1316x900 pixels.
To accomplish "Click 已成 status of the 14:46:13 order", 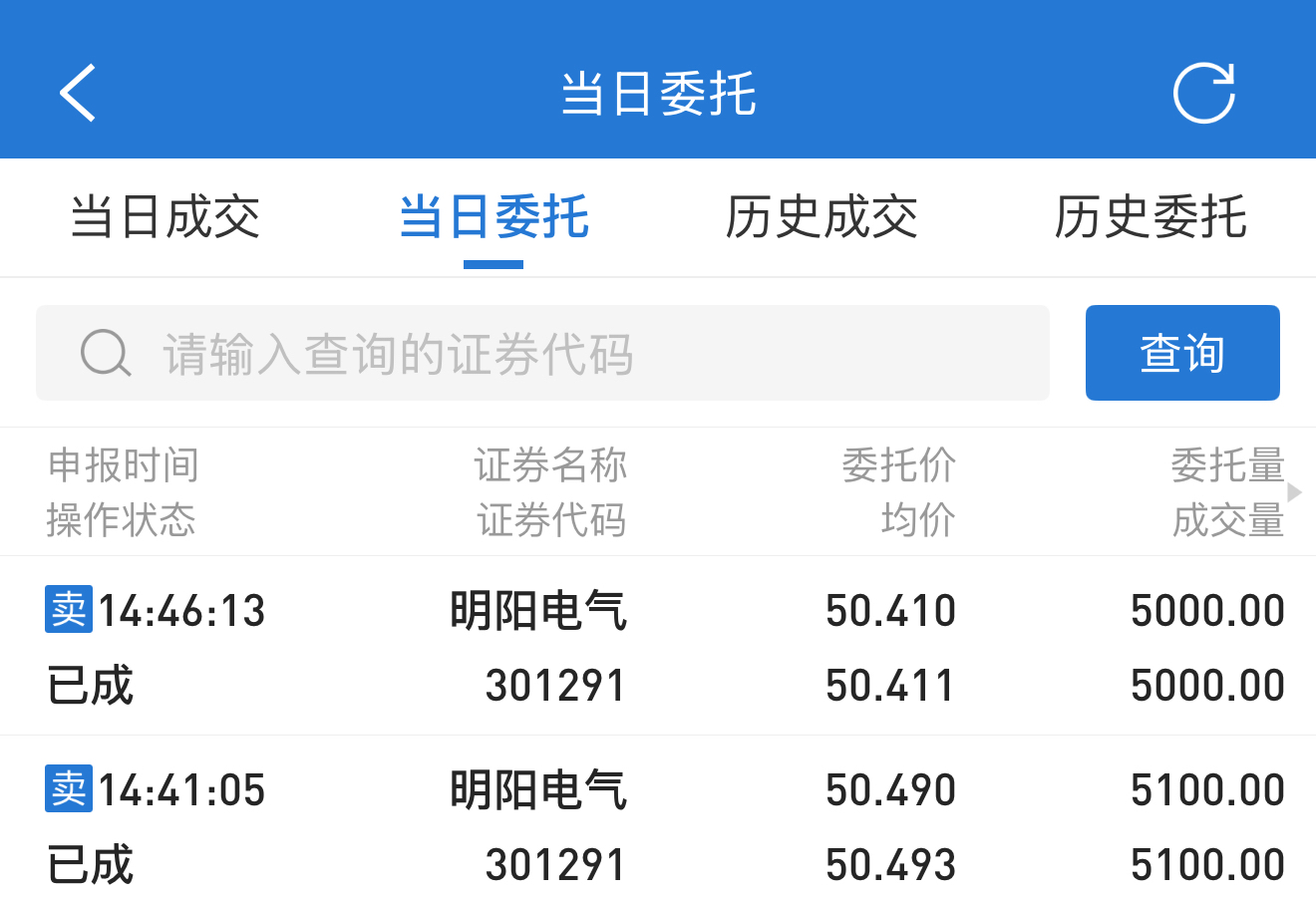I will click(x=91, y=686).
